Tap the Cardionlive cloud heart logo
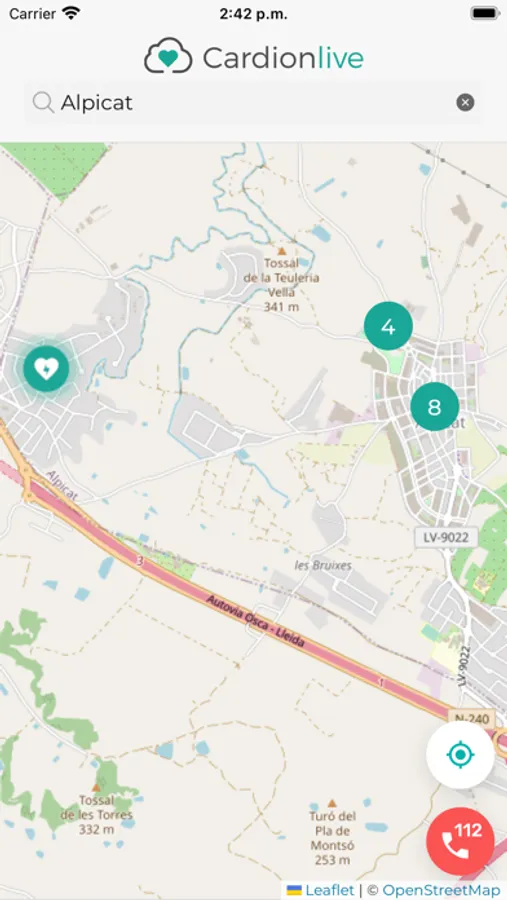Image resolution: width=507 pixels, height=900 pixels. [x=168, y=56]
